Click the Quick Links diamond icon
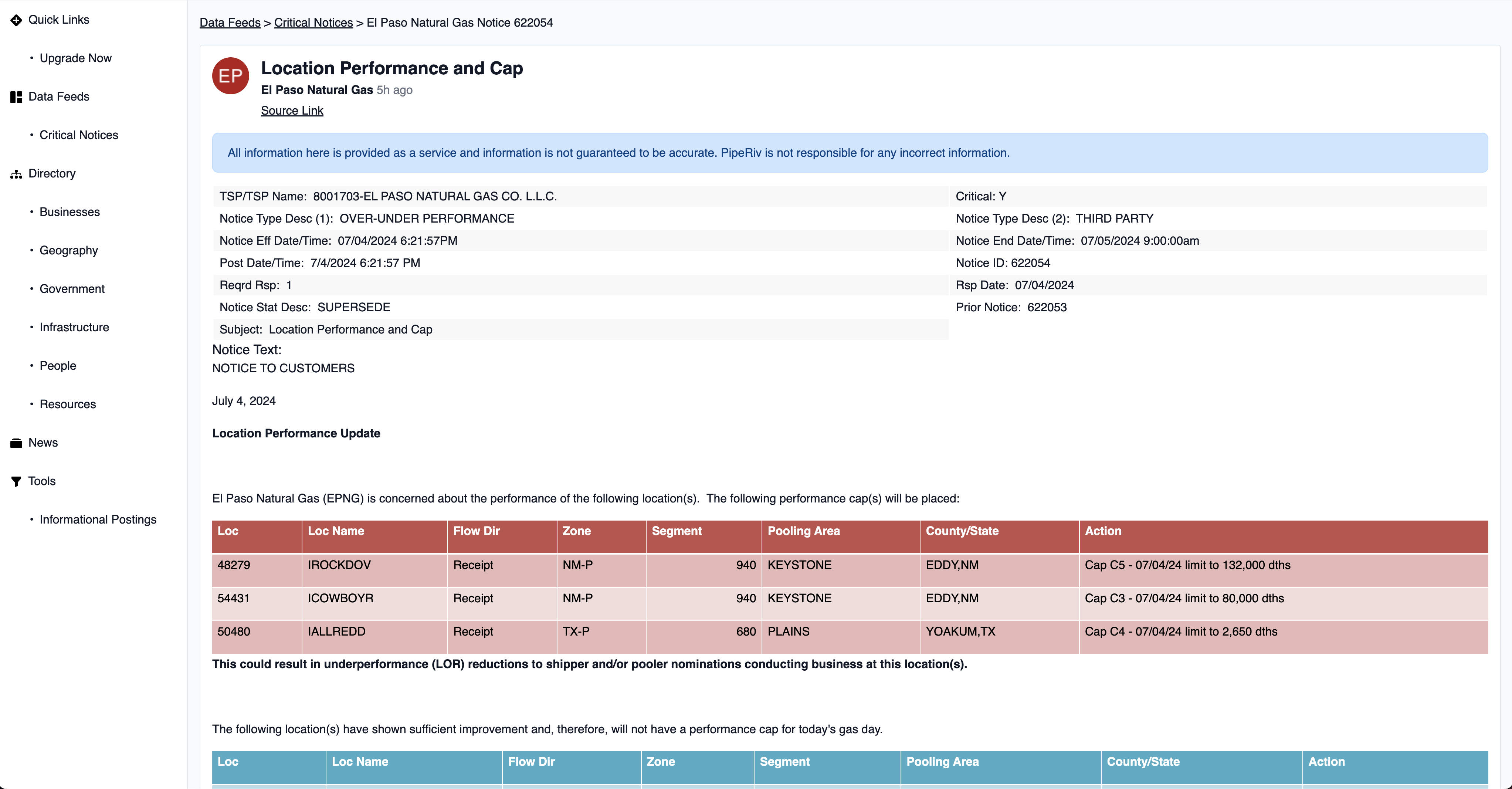 [16, 20]
